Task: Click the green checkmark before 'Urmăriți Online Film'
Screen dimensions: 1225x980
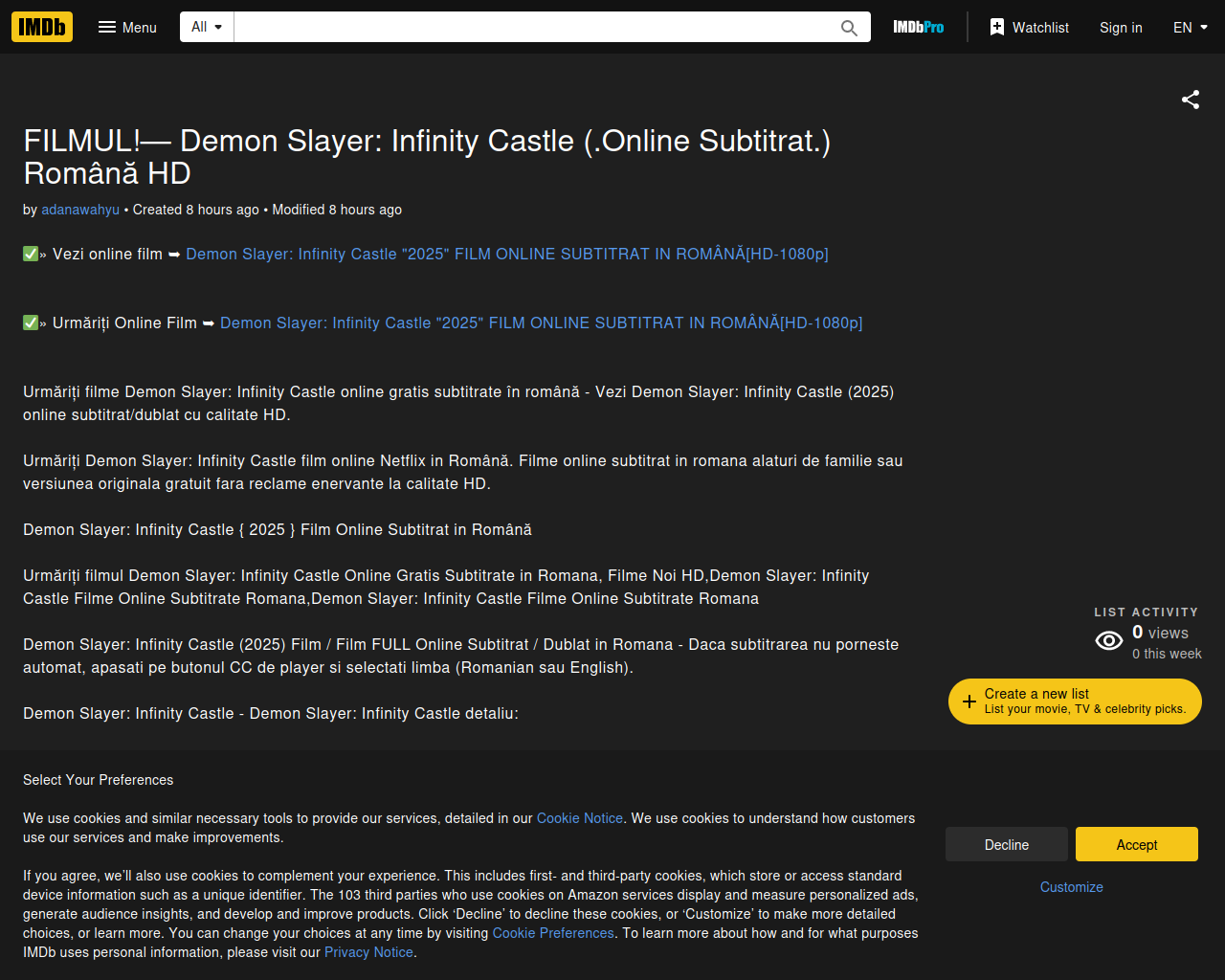Action: pyautogui.click(x=31, y=323)
